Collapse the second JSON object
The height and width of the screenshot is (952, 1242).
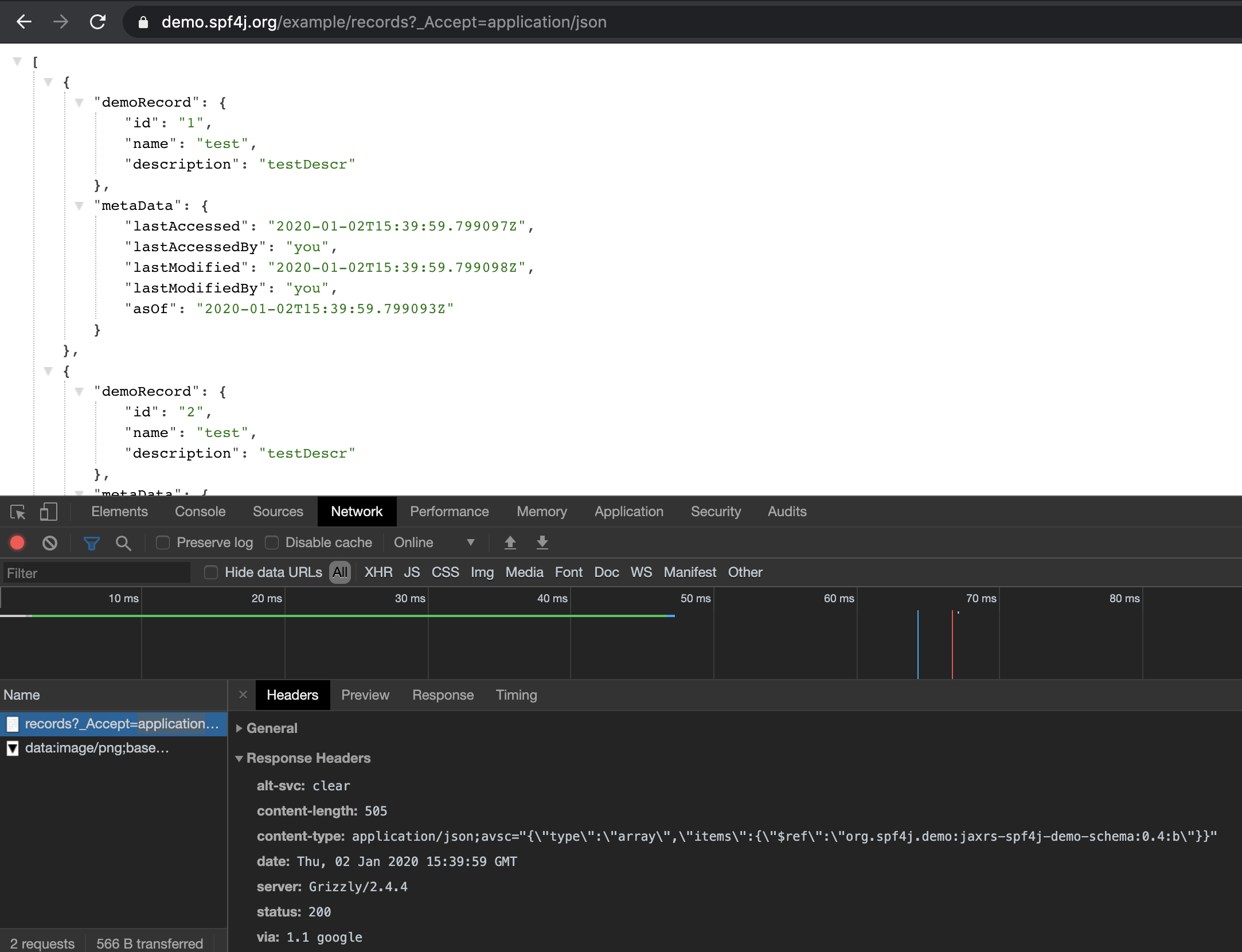pos(48,371)
